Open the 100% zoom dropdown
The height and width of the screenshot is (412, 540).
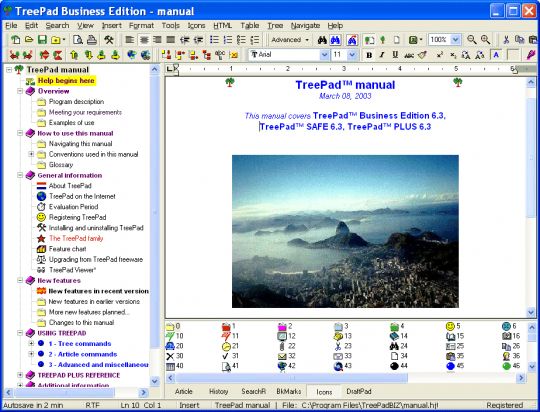pyautogui.click(x=456, y=40)
